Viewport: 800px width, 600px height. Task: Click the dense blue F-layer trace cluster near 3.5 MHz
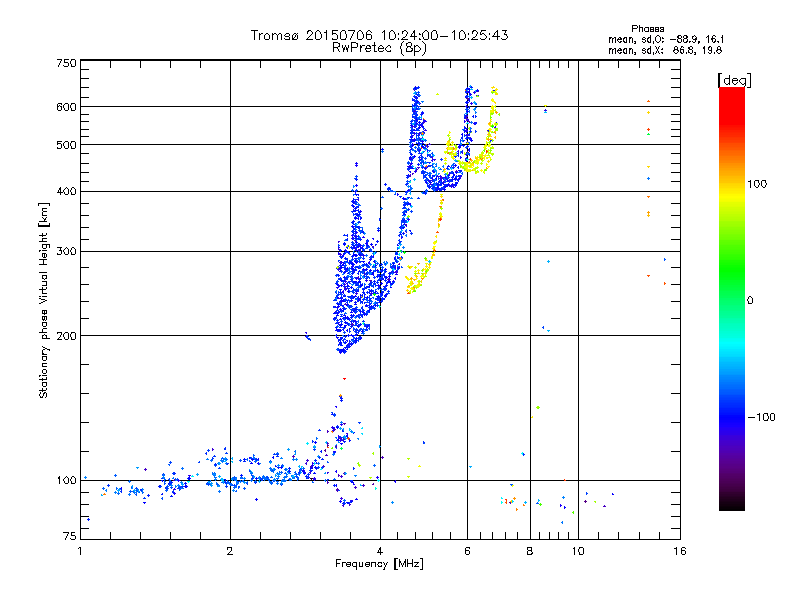[355, 286]
